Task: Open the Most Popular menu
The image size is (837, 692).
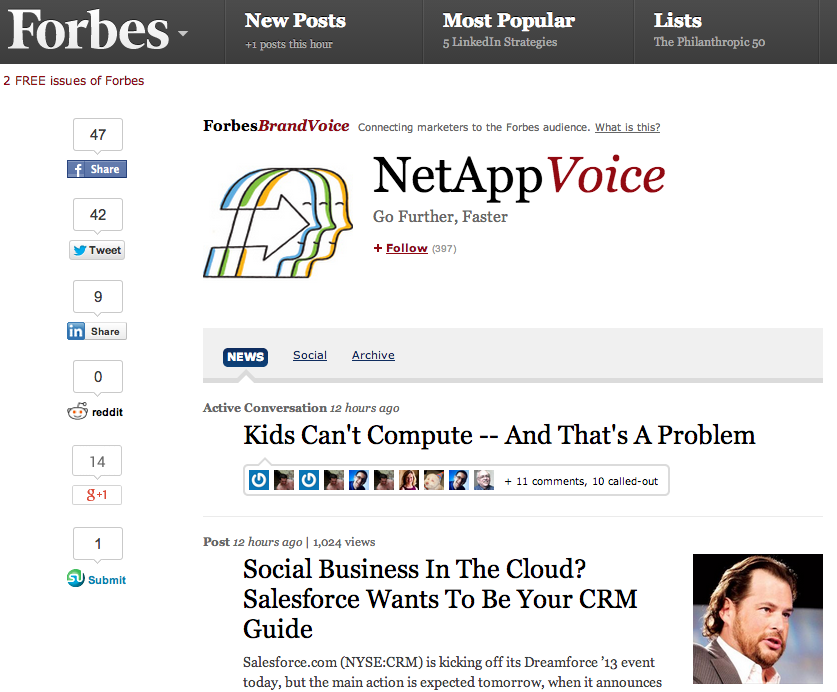Action: coord(508,21)
